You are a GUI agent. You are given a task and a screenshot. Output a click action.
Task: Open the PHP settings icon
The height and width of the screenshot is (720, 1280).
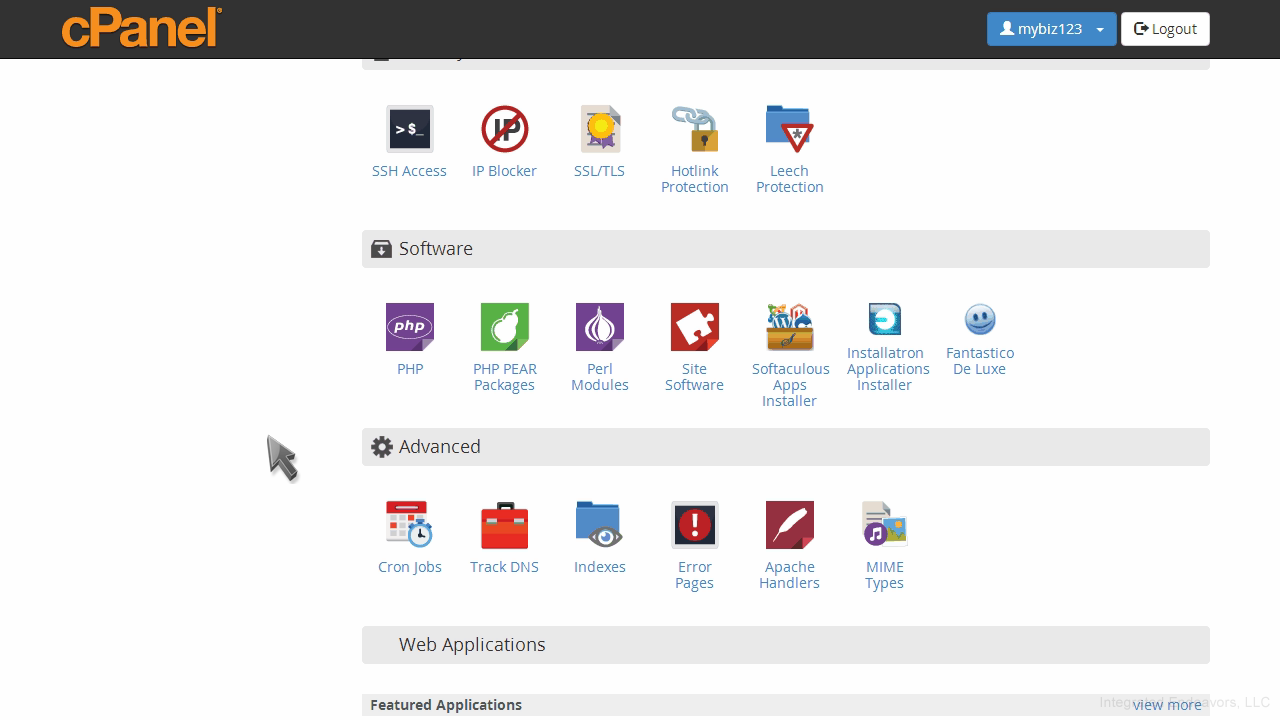point(410,327)
